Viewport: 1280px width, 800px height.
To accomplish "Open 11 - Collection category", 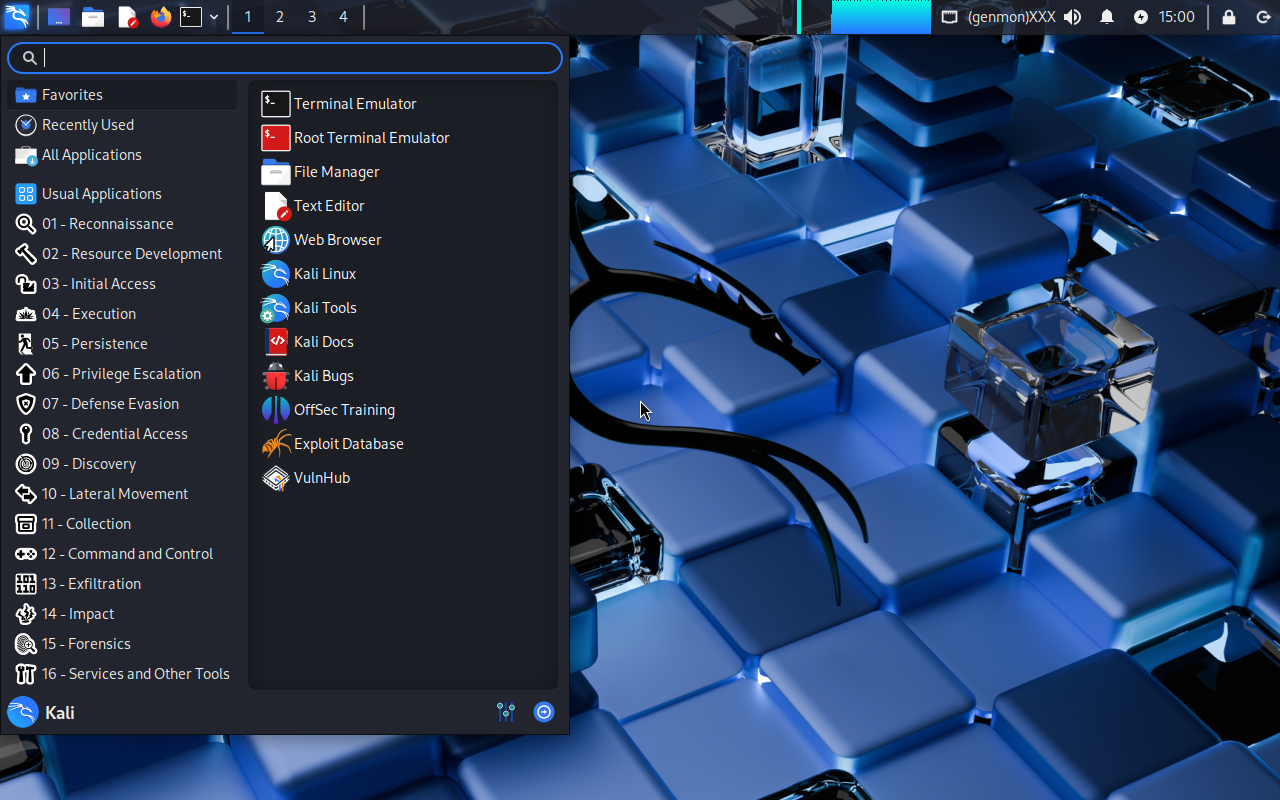I will tap(122, 524).
